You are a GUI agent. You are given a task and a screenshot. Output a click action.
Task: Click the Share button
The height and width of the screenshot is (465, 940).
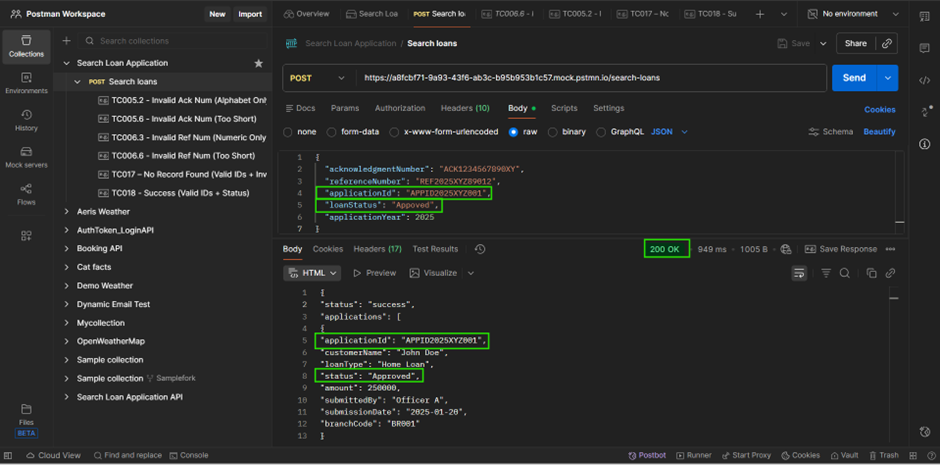(855, 43)
